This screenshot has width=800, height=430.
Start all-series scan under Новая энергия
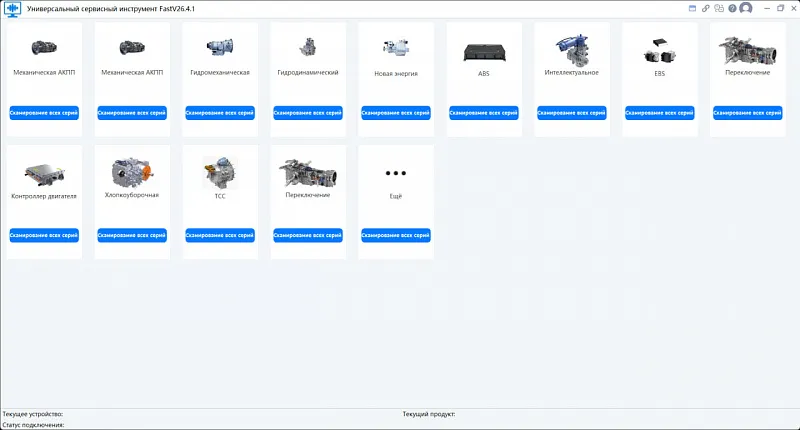[396, 113]
